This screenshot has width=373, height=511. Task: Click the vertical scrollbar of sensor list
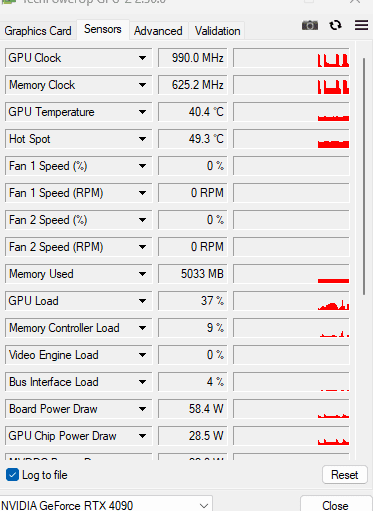click(364, 176)
